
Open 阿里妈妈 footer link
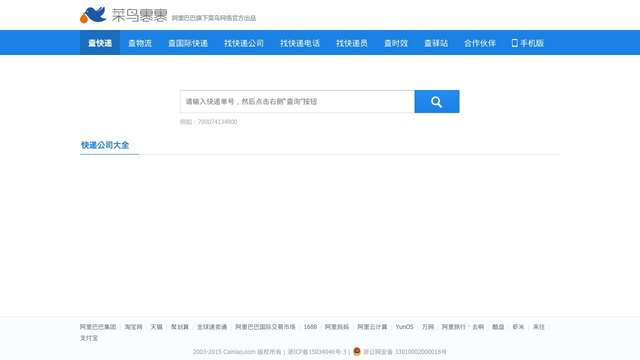pos(337,327)
